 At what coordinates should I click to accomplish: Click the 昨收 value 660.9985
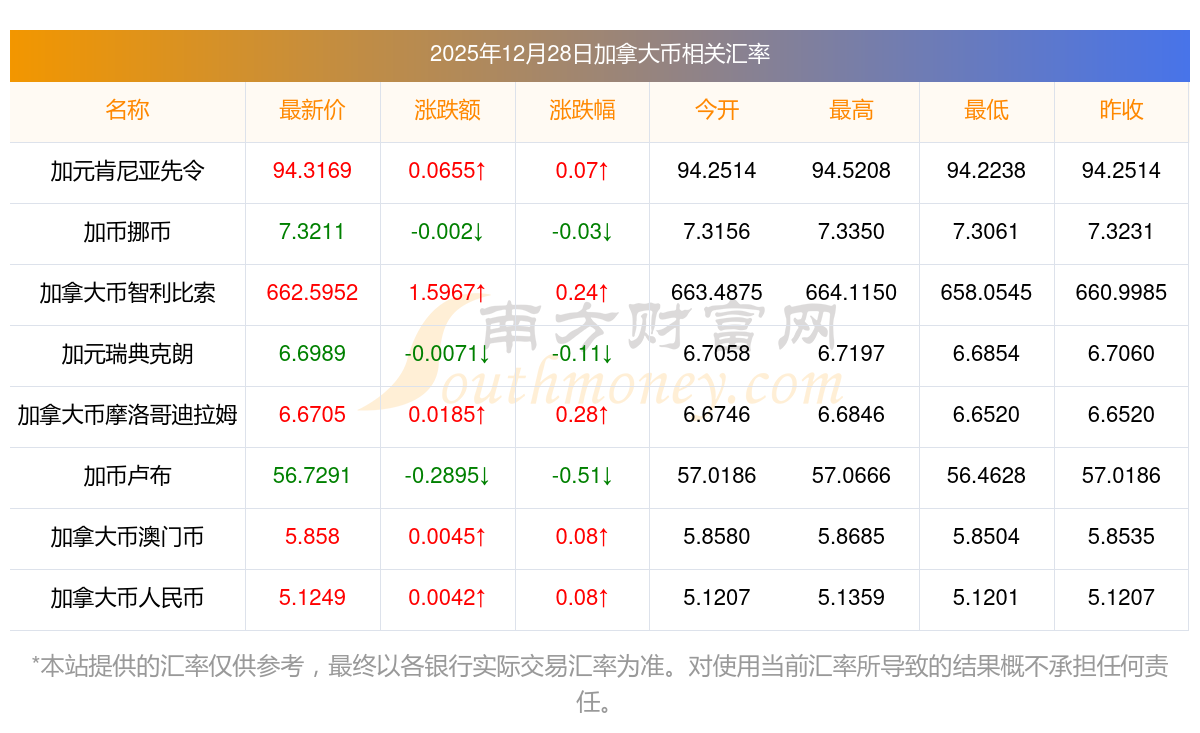(1121, 293)
